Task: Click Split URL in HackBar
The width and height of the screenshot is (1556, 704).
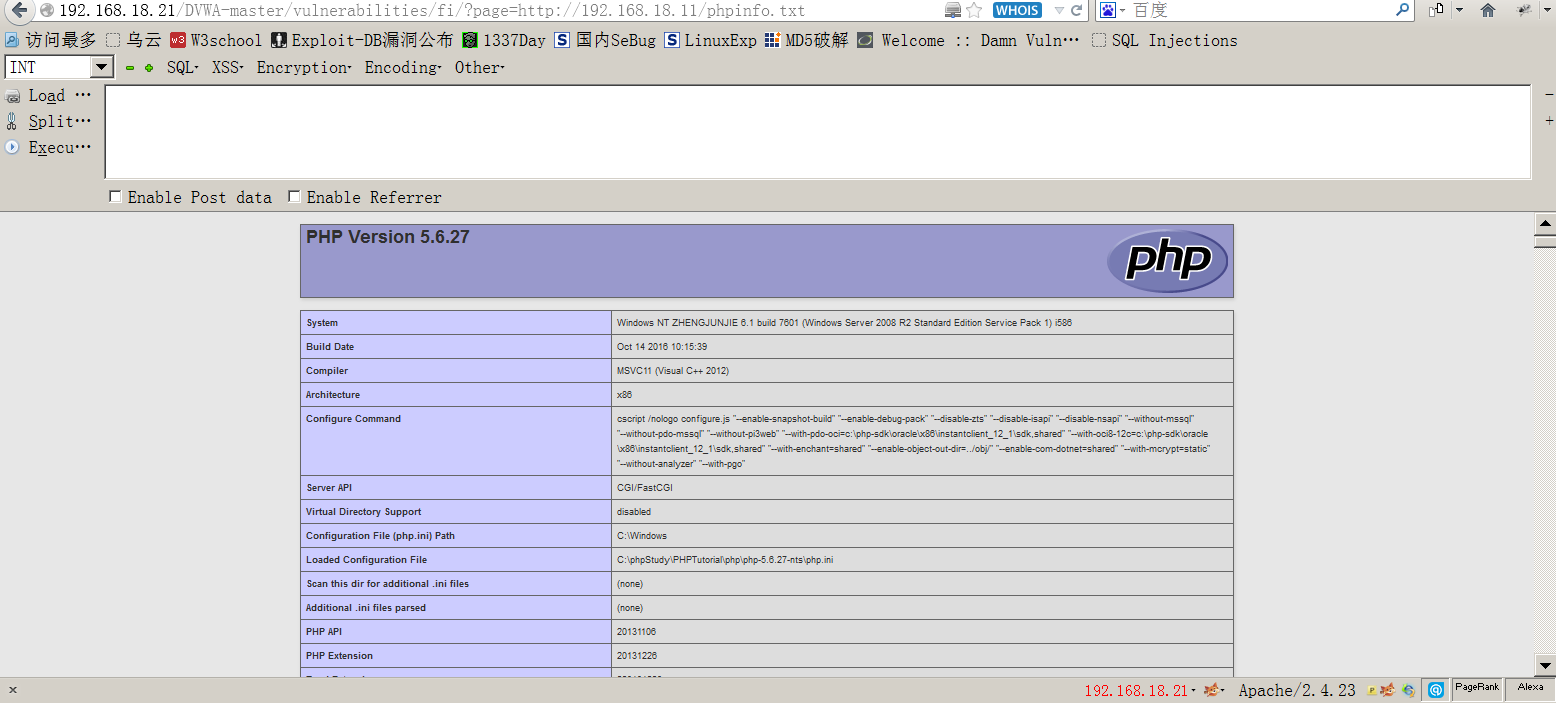Action: (48, 121)
